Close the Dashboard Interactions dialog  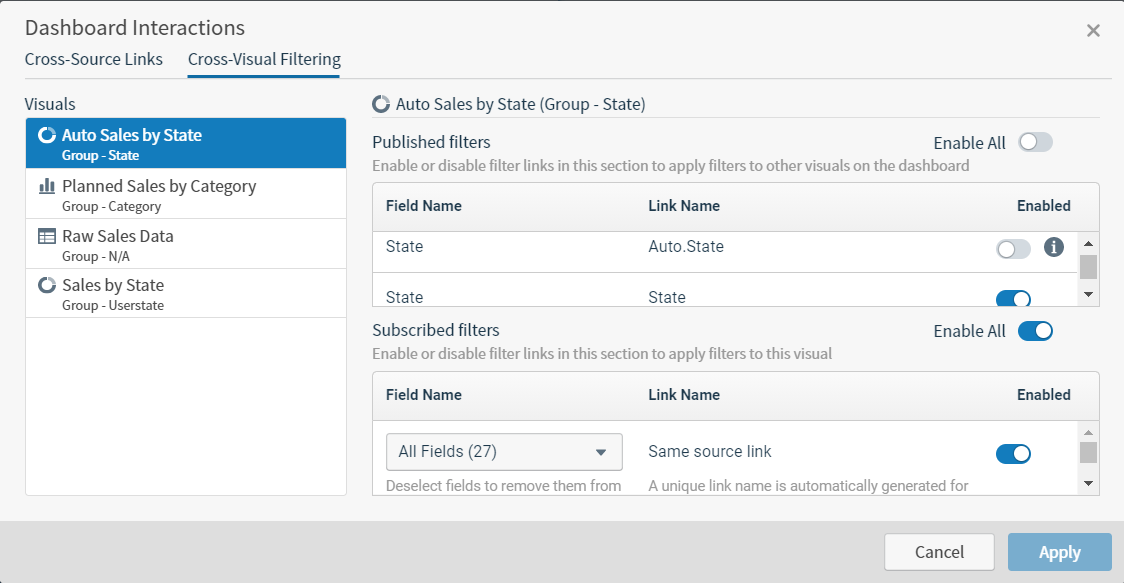pos(1093,30)
